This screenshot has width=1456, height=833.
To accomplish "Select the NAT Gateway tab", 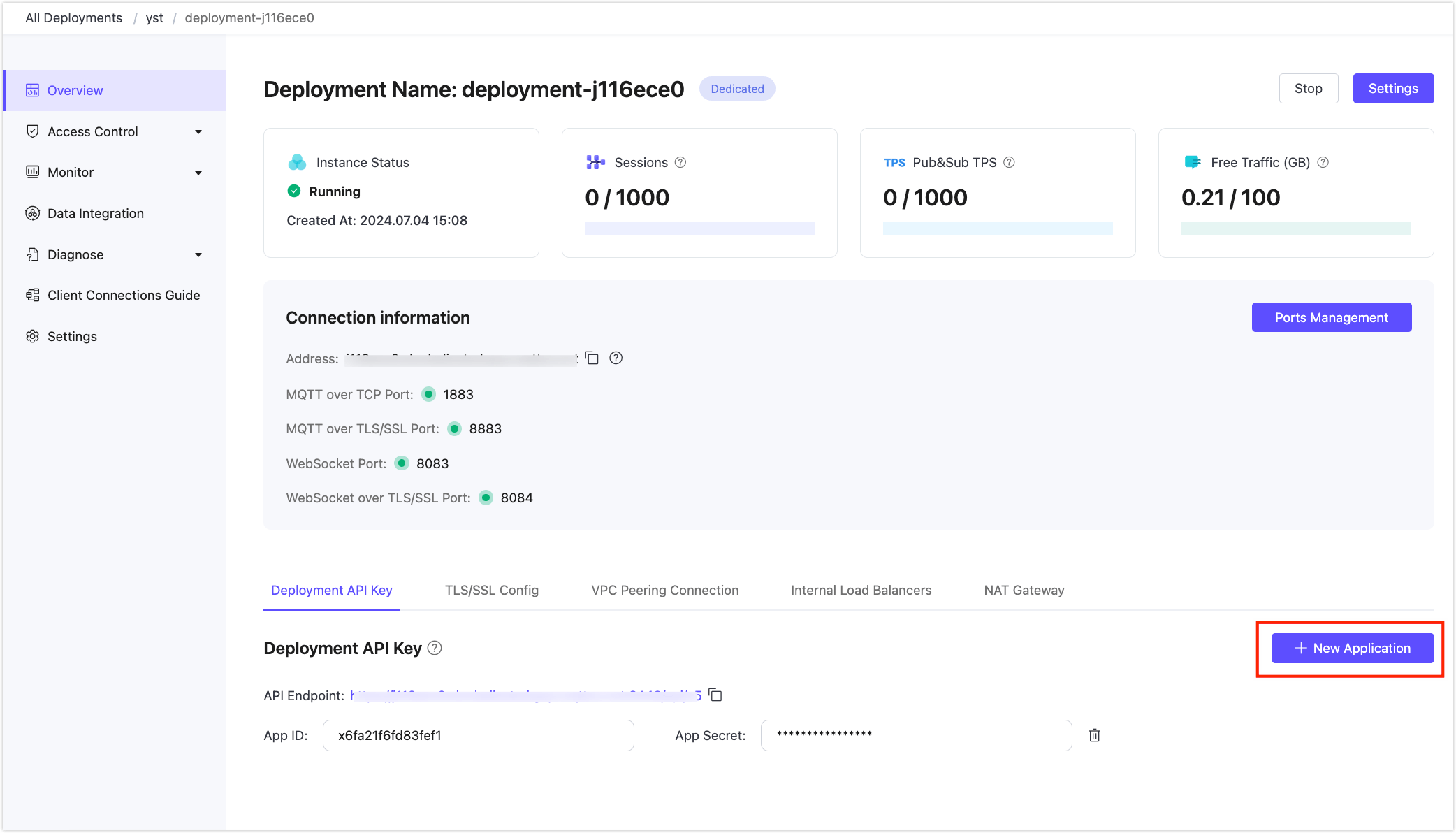I will 1024,590.
